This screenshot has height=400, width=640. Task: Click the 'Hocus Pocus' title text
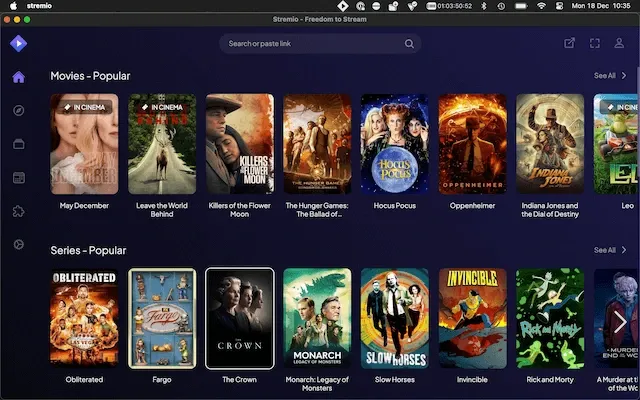coord(395,206)
